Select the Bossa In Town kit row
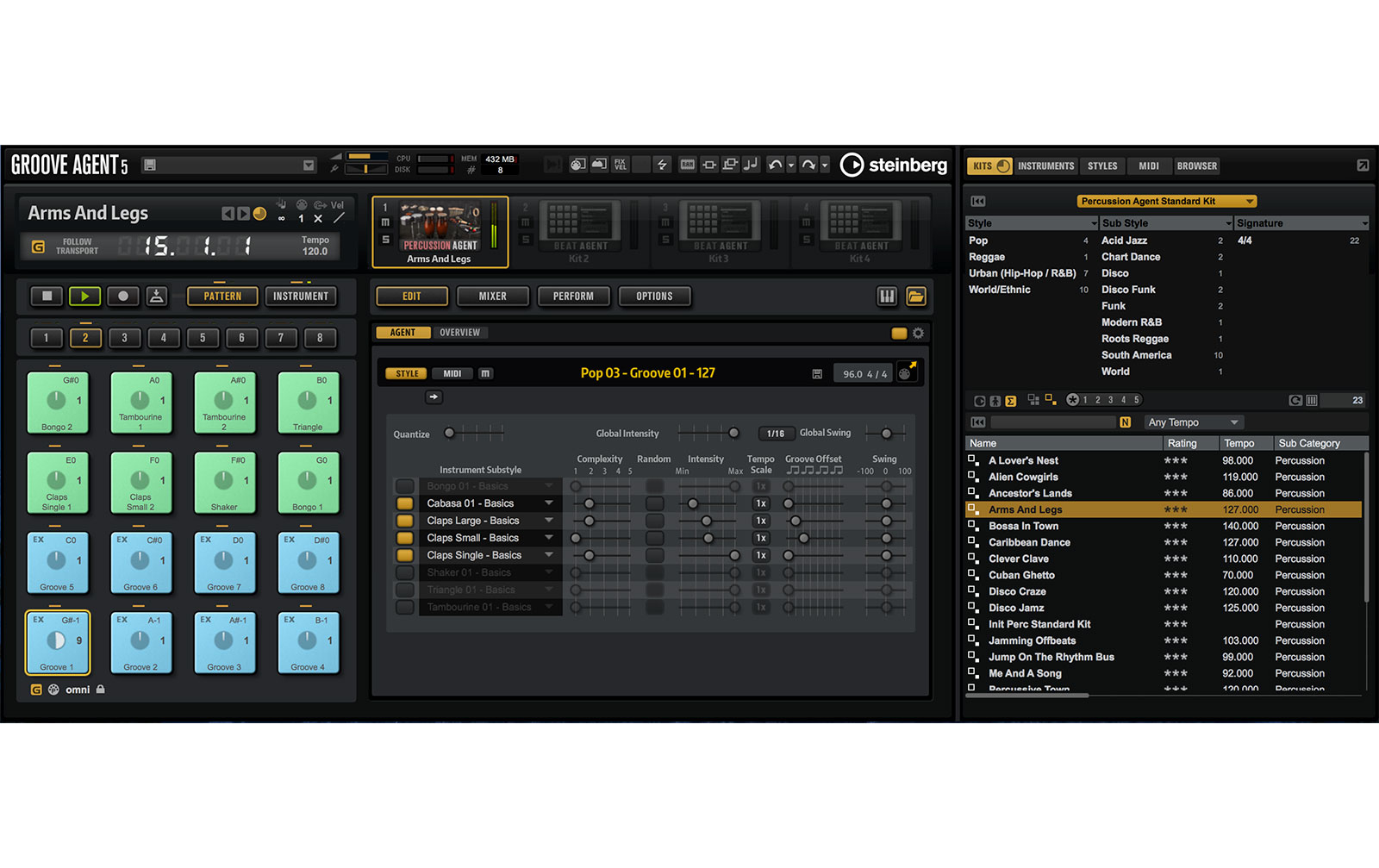Image resolution: width=1379 pixels, height=868 pixels. click(1164, 526)
